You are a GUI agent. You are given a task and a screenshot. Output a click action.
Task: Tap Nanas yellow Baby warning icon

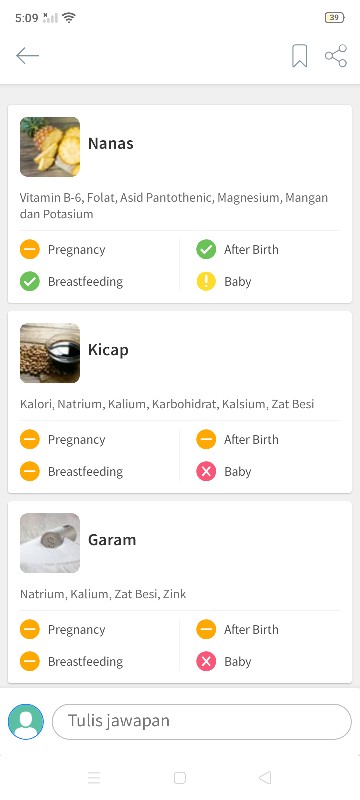pos(206,281)
